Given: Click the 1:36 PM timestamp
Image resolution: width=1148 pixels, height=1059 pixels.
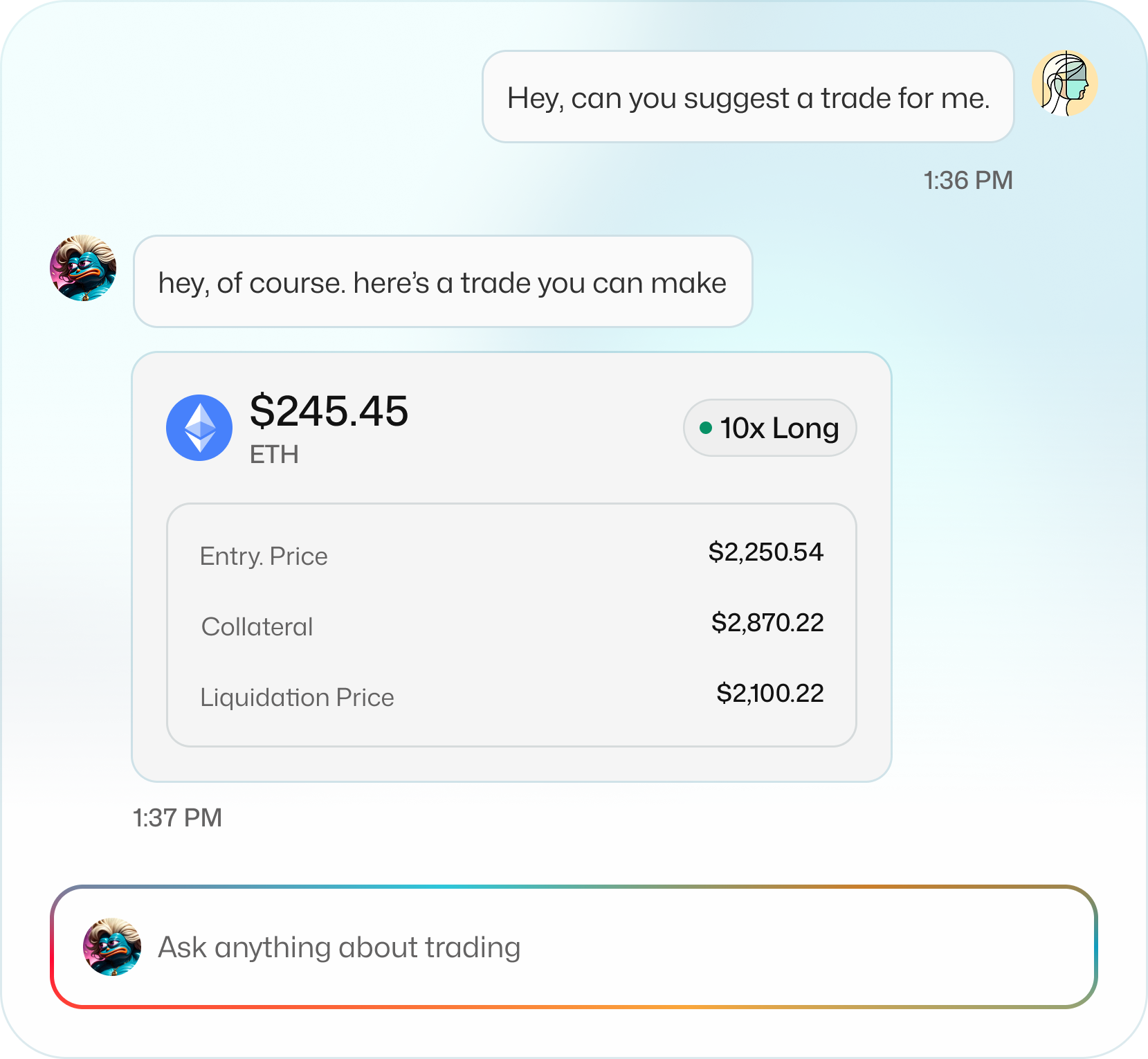Looking at the screenshot, I should click(x=968, y=181).
